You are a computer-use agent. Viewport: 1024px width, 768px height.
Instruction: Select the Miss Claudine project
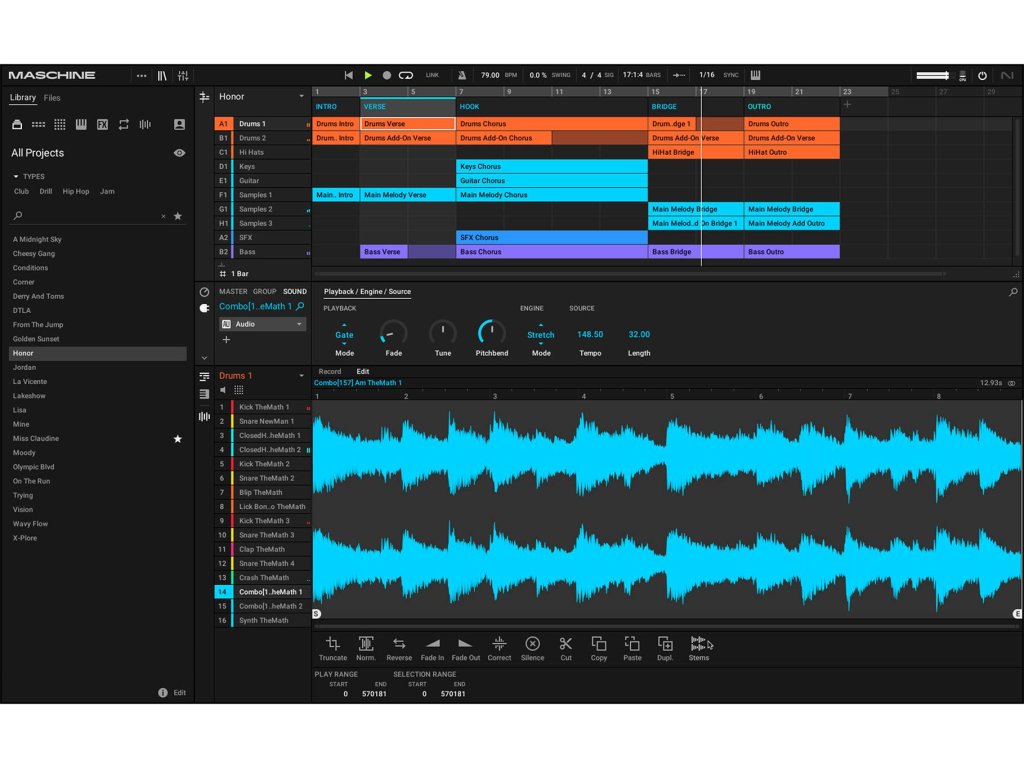pyautogui.click(x=98, y=438)
